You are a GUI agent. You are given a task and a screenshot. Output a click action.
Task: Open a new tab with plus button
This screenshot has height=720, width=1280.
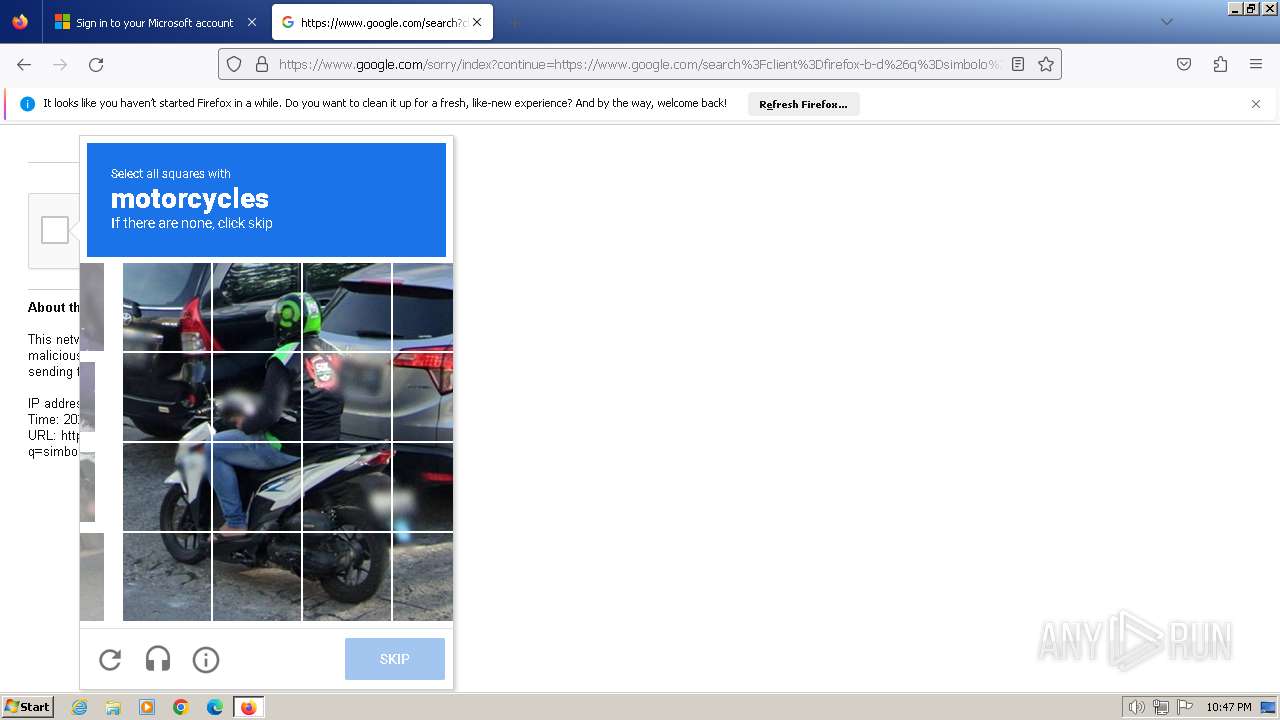pos(514,22)
